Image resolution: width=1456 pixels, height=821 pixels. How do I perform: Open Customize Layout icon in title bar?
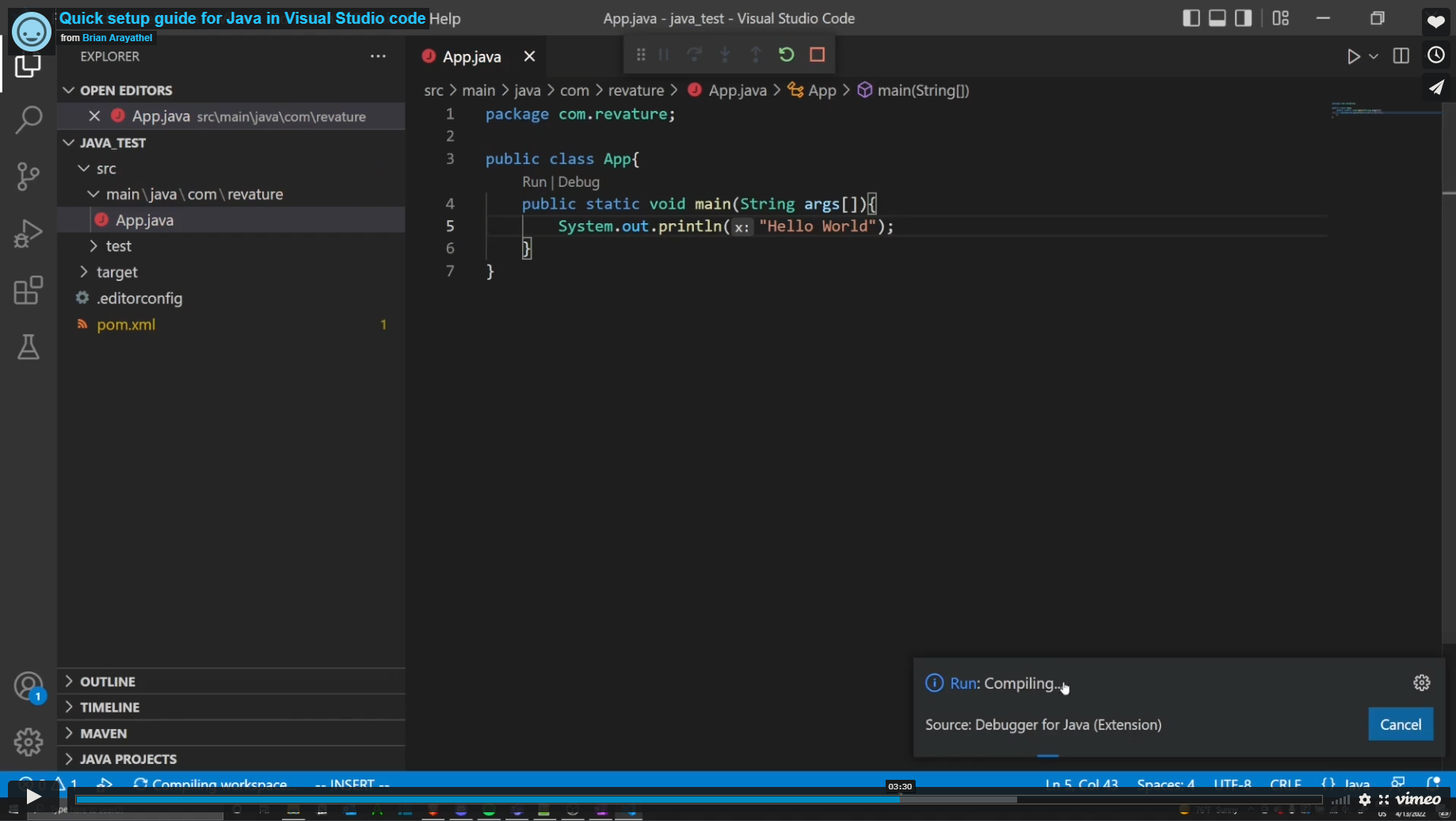(x=1281, y=18)
